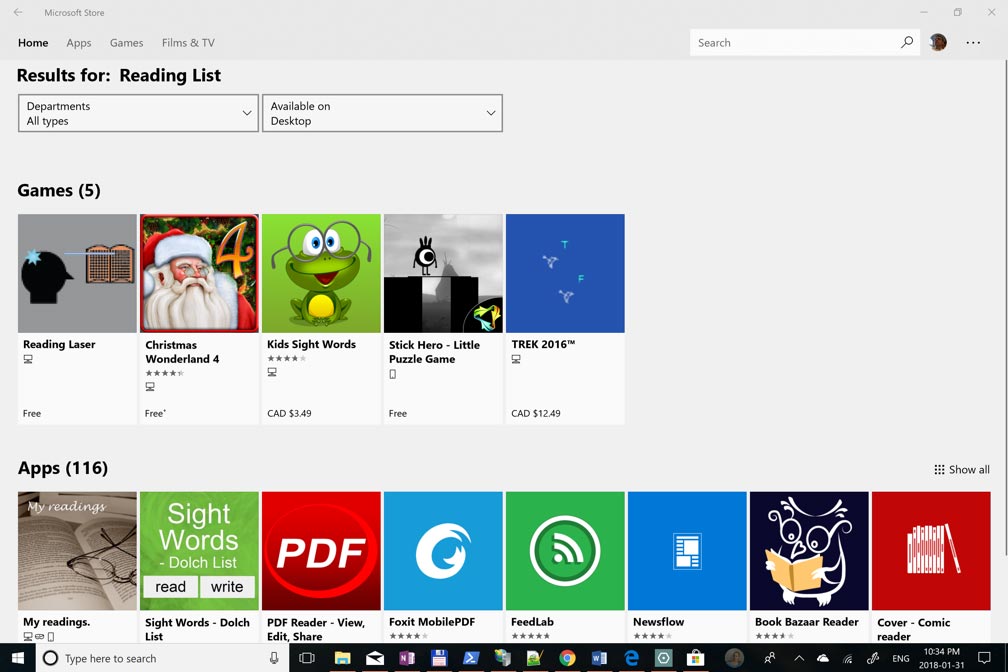Screen dimensions: 1008x672
Task: Click the Apps (116) section heading
Action: coord(63,468)
